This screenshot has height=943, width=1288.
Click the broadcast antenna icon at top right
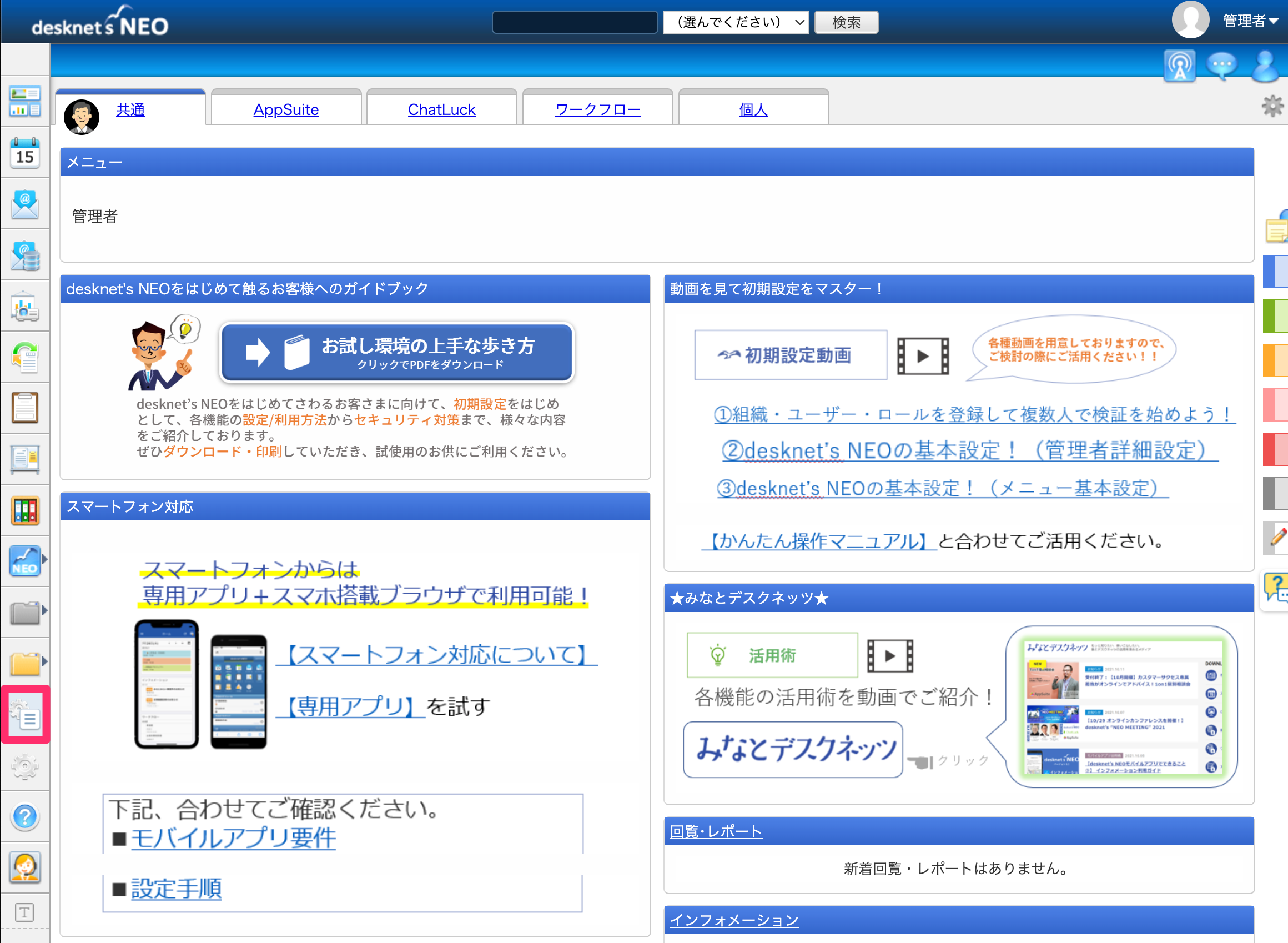point(1179,66)
